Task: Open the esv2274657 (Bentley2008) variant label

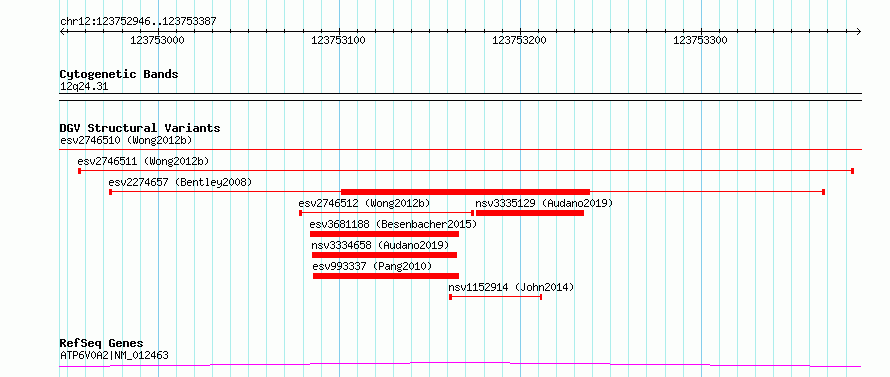Action: [x=180, y=182]
